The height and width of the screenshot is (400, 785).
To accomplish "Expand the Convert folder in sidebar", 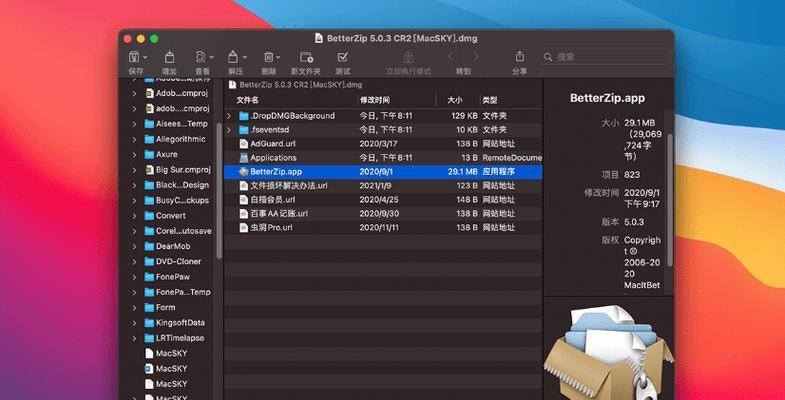I will click(x=134, y=216).
